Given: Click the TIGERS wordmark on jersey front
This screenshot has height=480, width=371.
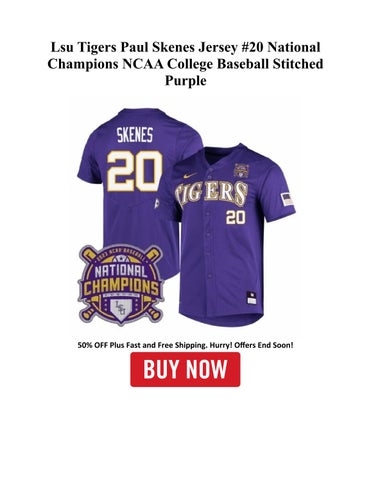Looking at the screenshot, I should (x=211, y=193).
